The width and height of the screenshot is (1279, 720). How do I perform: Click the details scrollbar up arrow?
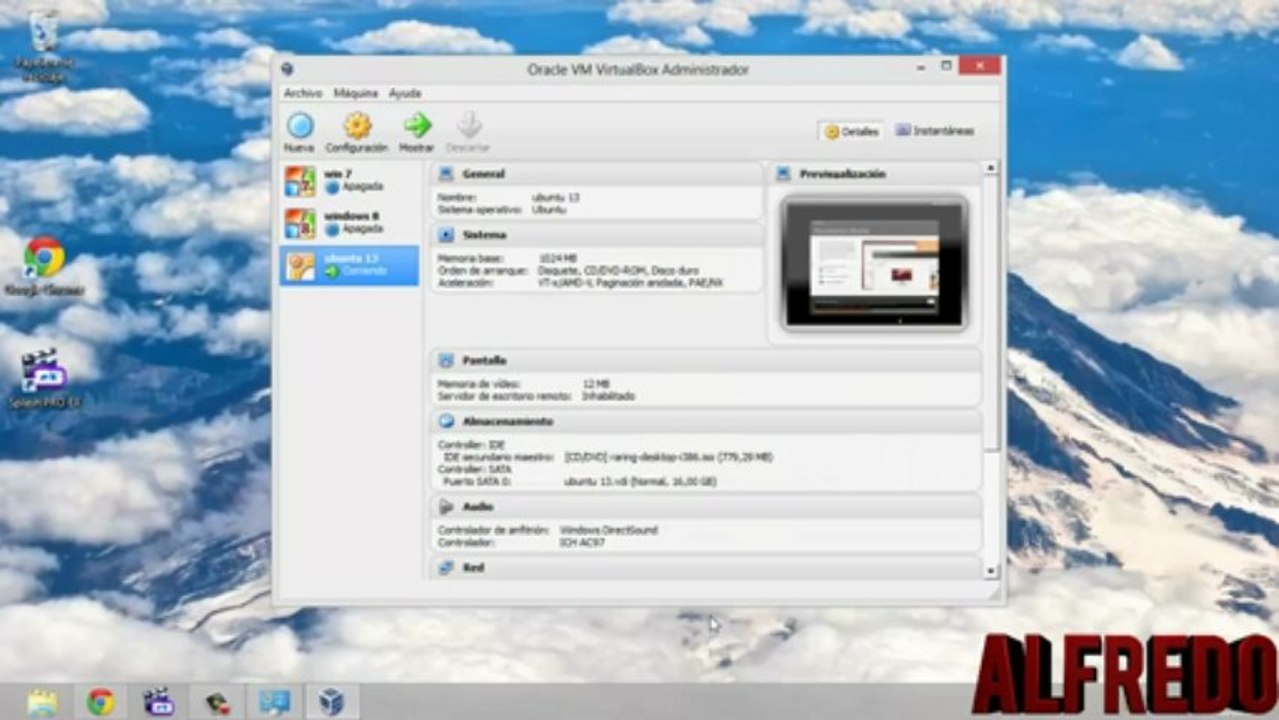(x=991, y=168)
